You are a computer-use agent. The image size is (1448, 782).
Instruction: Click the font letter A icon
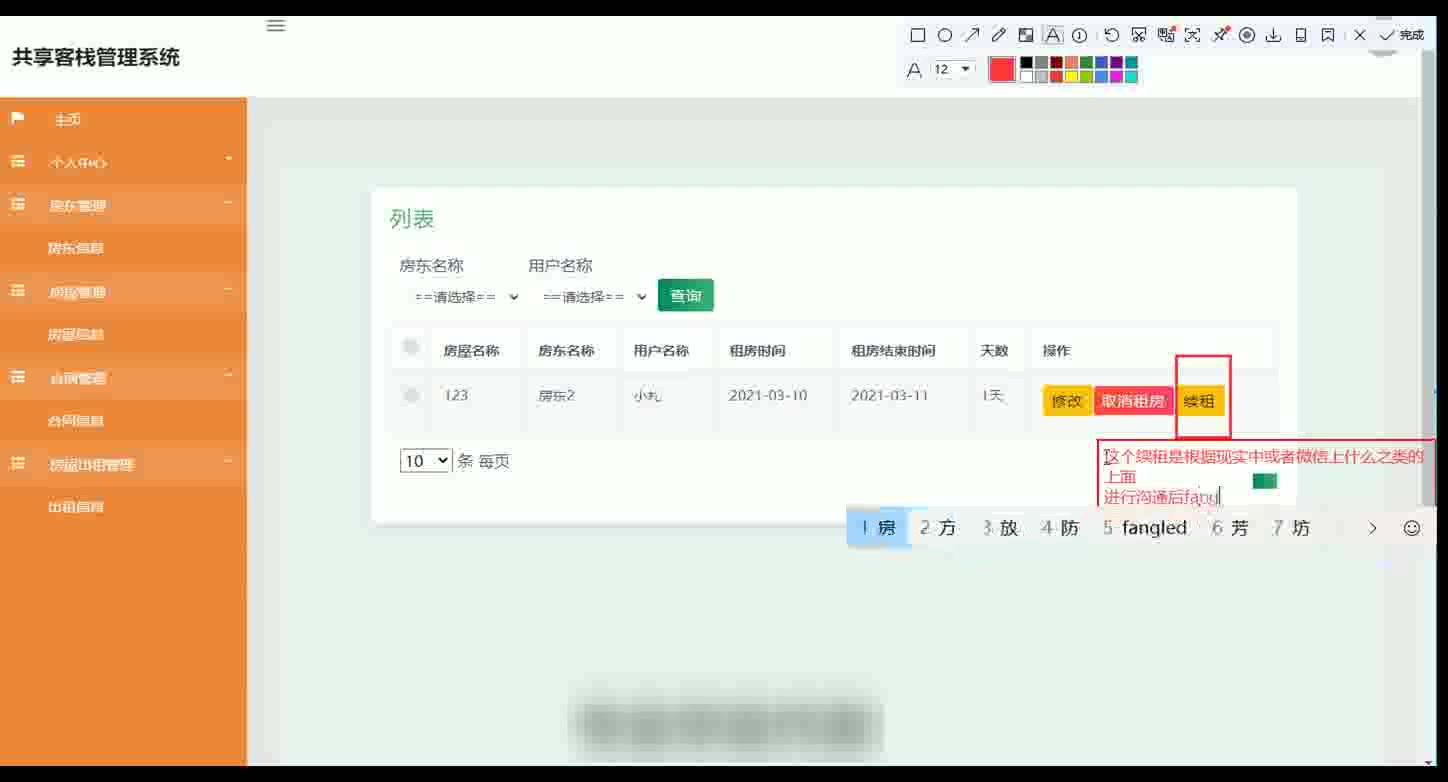pos(913,70)
